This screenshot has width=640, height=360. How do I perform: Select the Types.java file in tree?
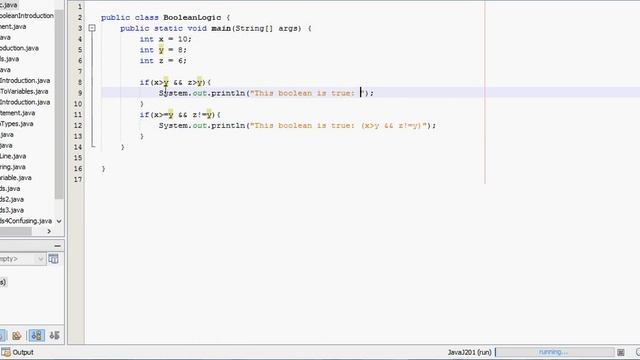(17, 124)
